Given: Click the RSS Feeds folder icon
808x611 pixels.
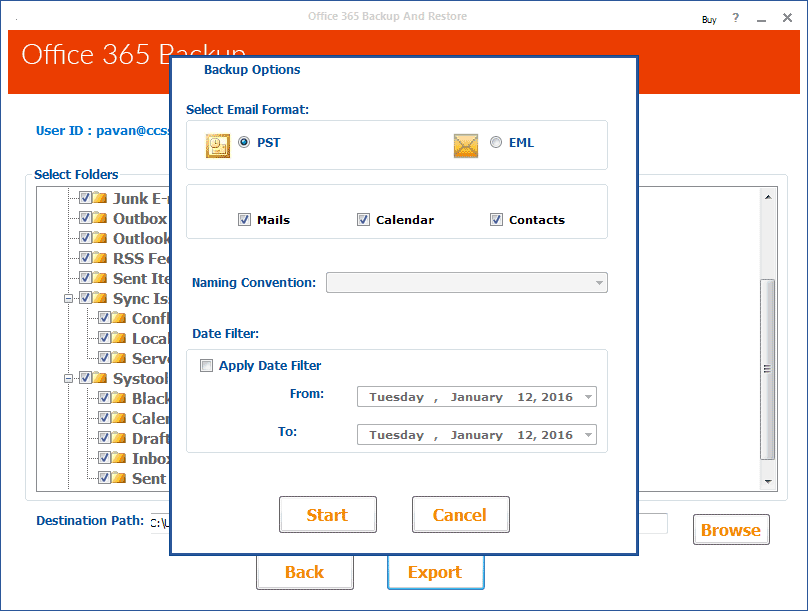Looking at the screenshot, I should pos(100,258).
